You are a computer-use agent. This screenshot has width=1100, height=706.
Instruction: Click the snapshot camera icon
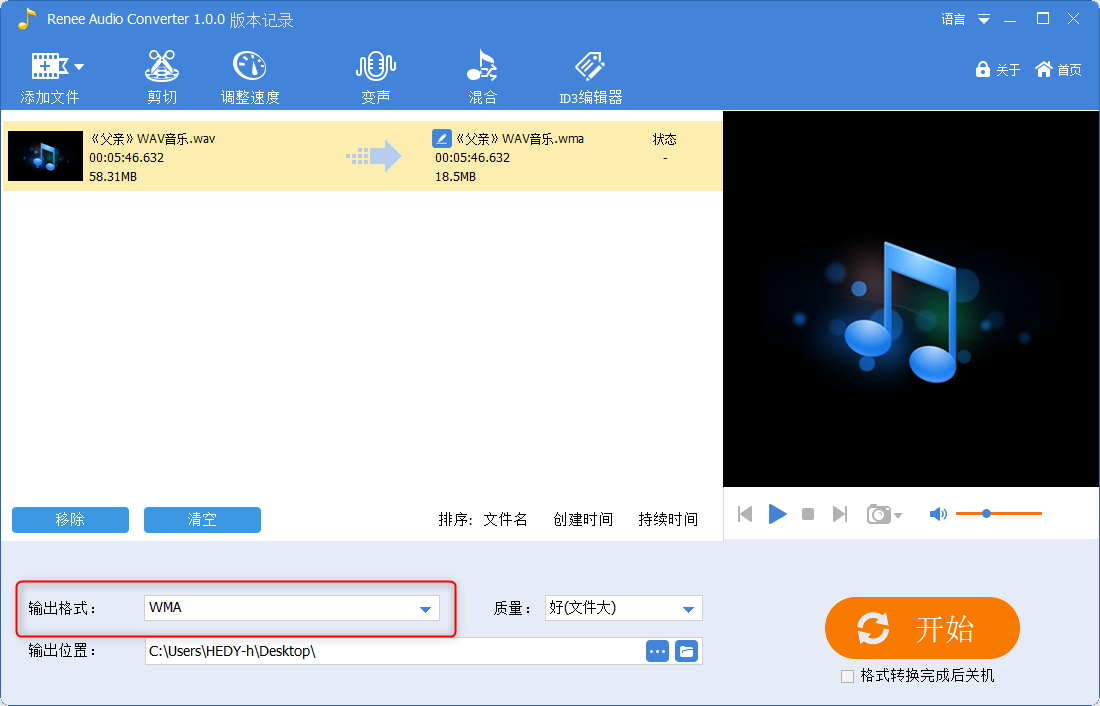click(879, 514)
